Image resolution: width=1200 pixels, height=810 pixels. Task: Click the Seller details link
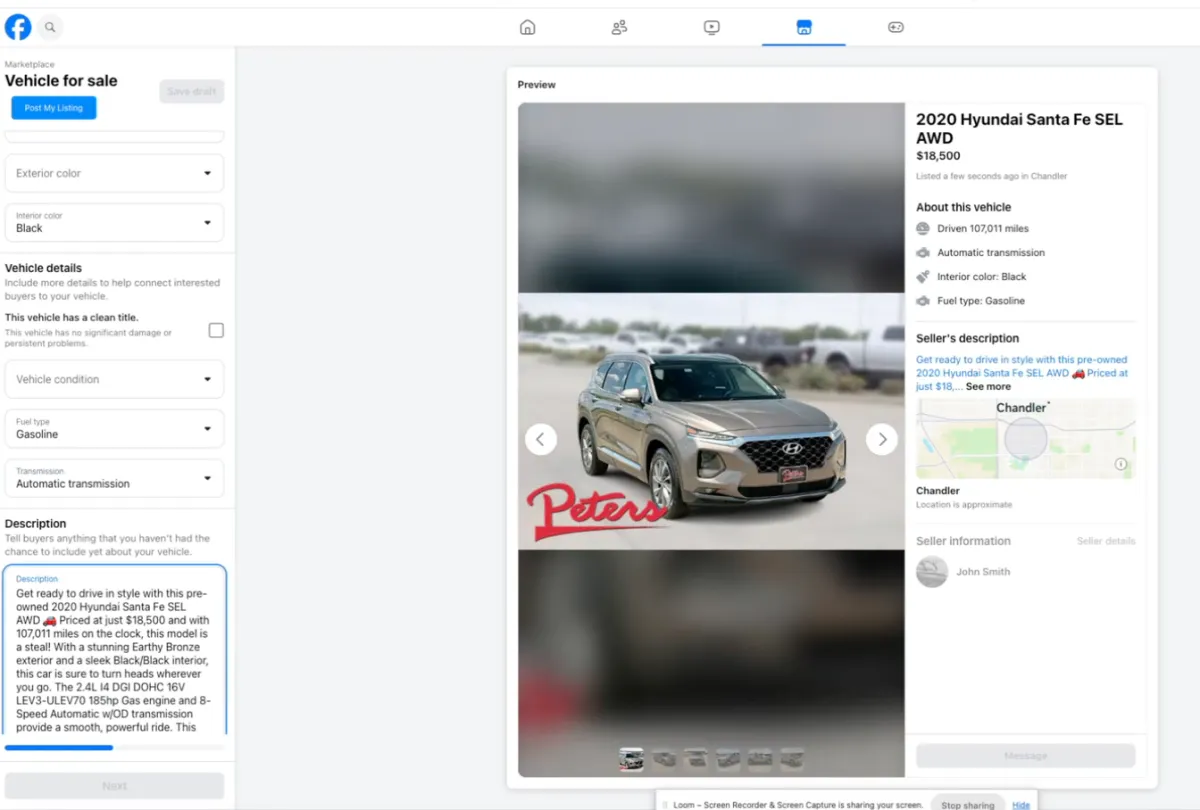[1106, 541]
